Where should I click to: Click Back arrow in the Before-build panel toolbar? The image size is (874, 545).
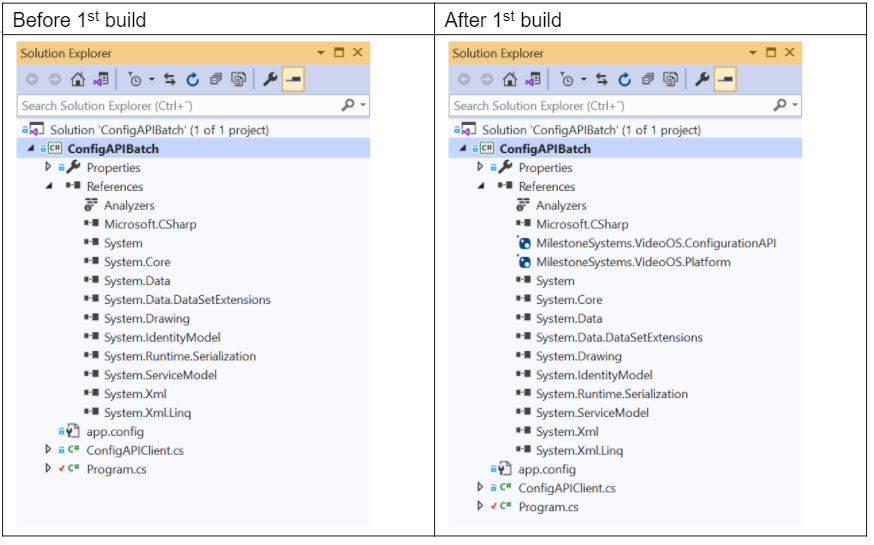click(x=32, y=80)
